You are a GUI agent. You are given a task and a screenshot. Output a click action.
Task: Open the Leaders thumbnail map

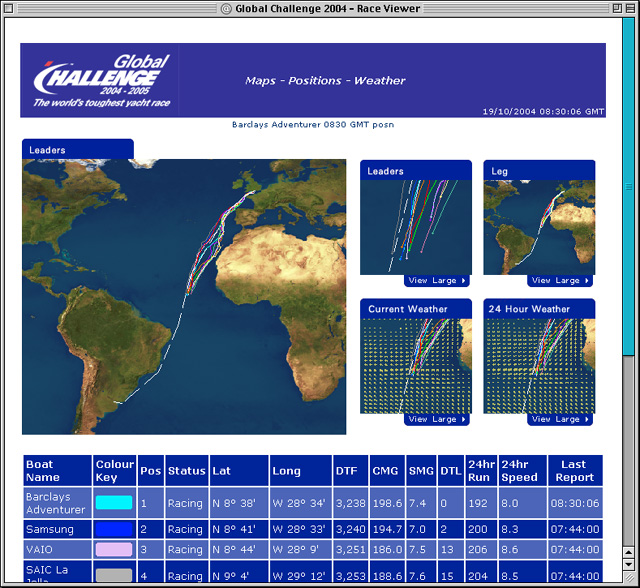(416, 227)
